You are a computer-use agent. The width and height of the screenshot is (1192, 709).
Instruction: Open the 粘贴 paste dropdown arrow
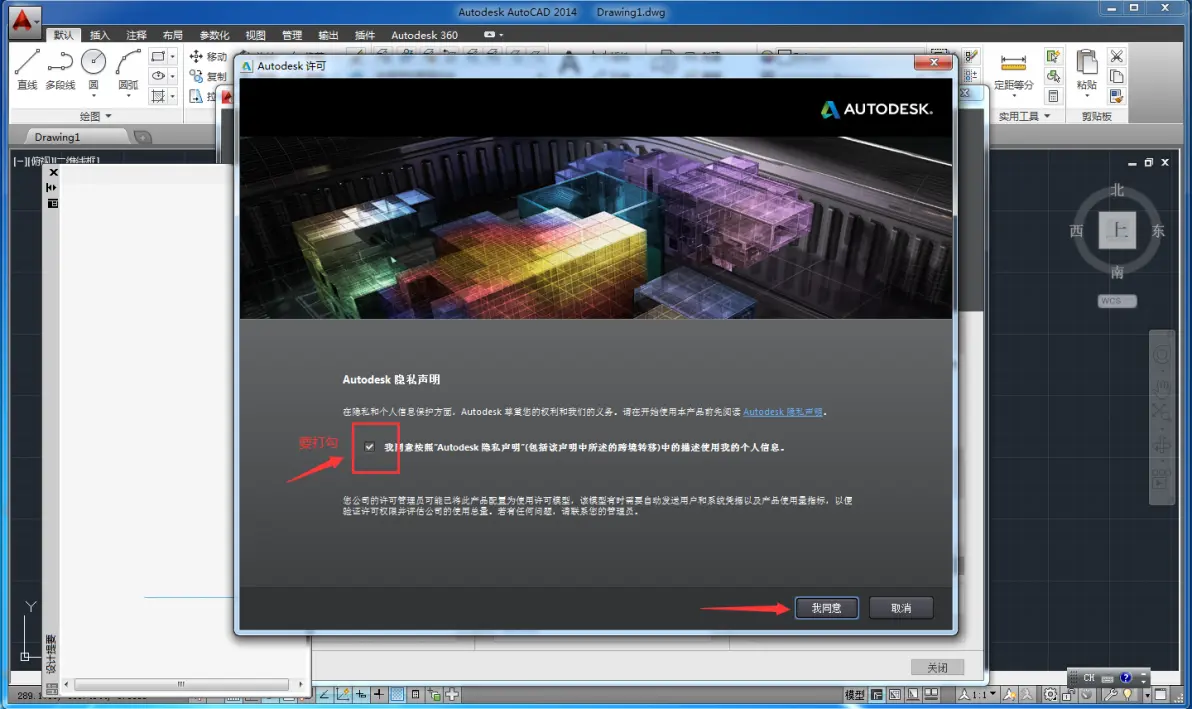click(1086, 96)
